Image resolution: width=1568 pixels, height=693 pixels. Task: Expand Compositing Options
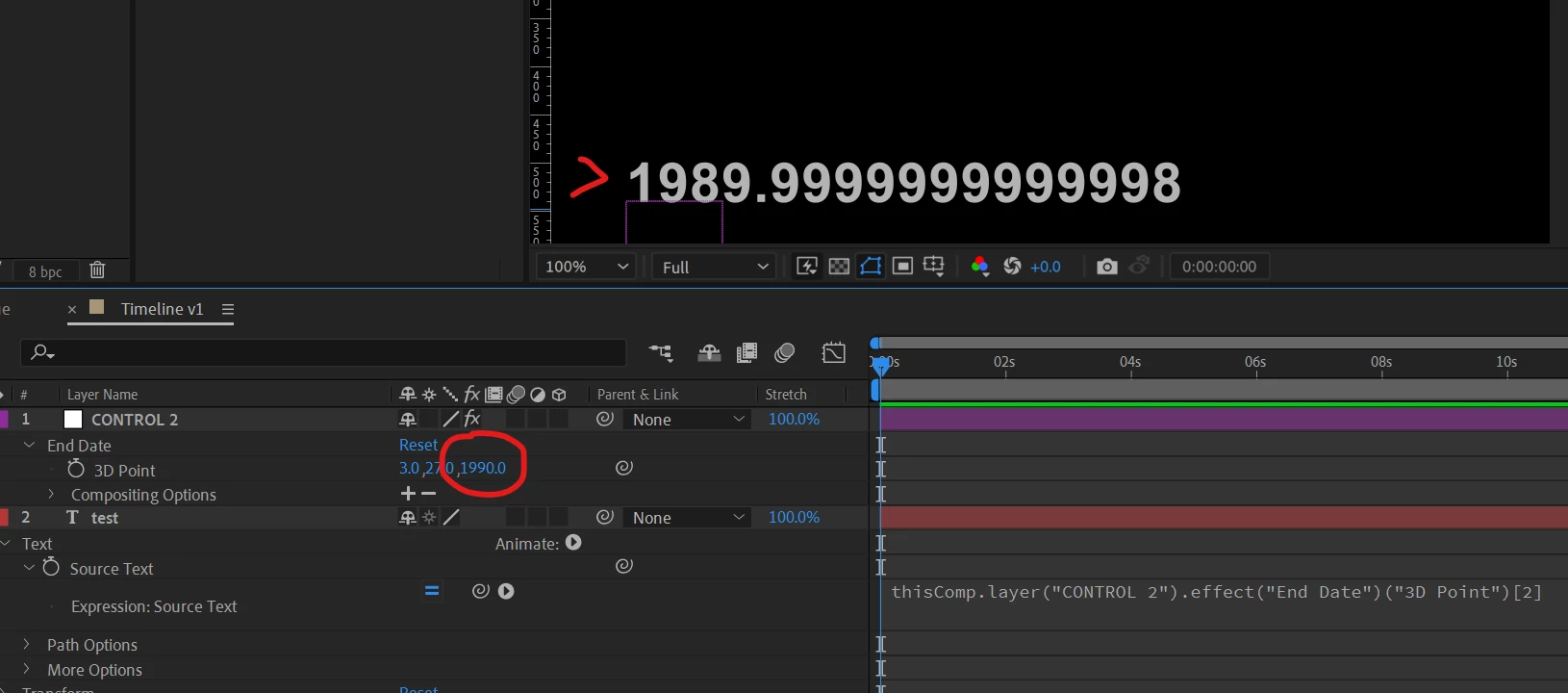pyautogui.click(x=51, y=494)
